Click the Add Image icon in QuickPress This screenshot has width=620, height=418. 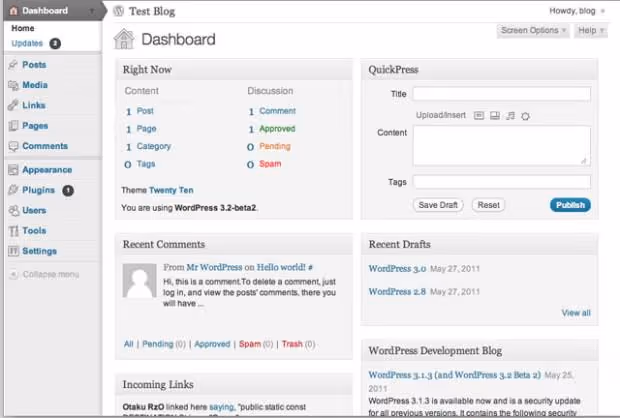click(x=479, y=115)
